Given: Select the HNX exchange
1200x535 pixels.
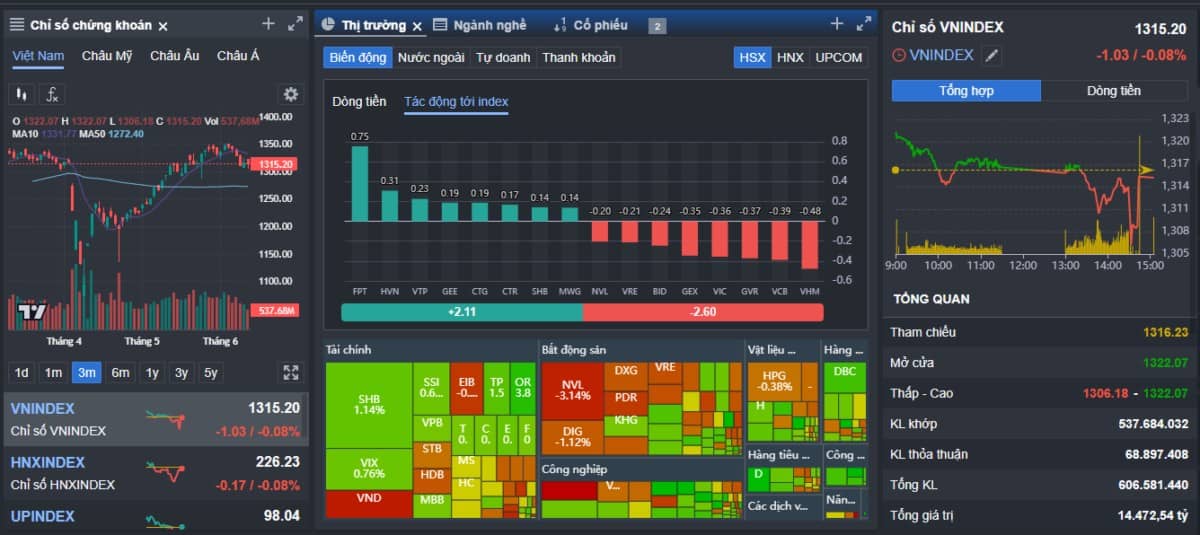Looking at the screenshot, I should tap(790, 57).
